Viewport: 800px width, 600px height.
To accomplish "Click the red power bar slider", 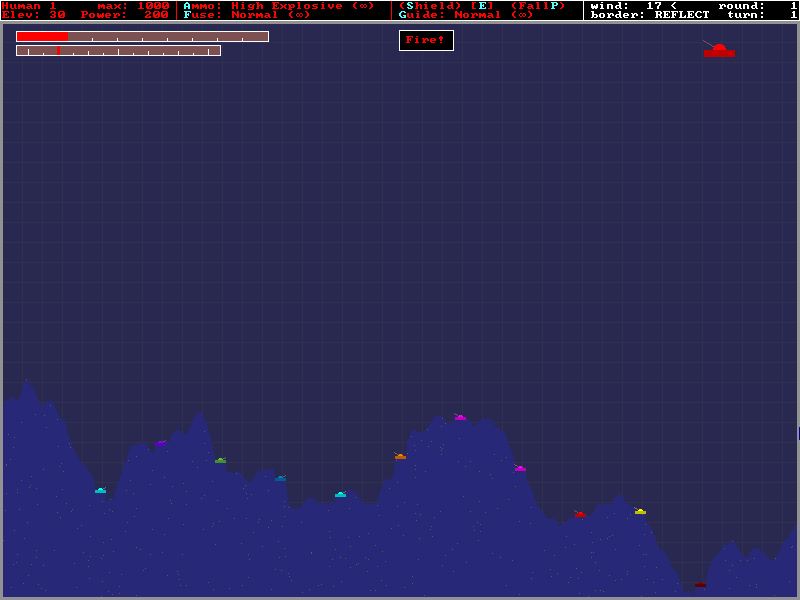I will pos(142,37).
